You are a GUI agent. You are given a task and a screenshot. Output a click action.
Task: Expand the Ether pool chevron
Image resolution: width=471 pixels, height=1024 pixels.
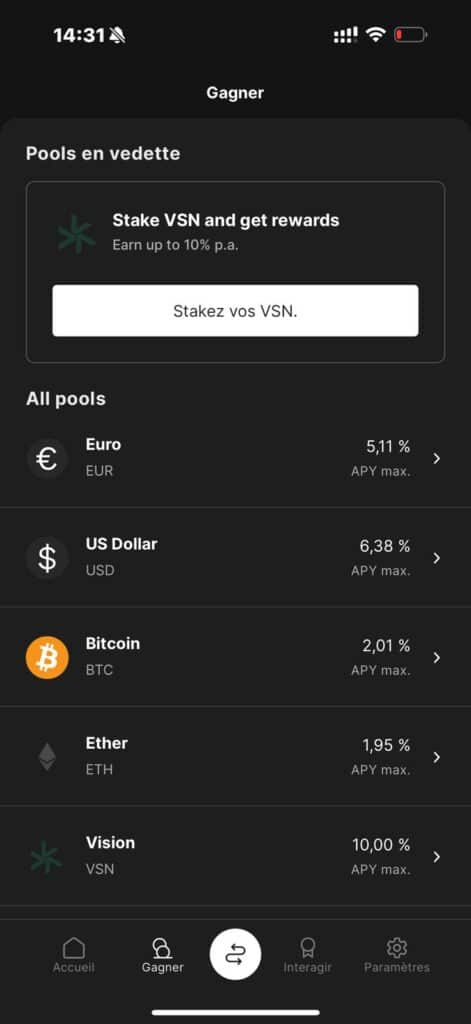(x=437, y=758)
